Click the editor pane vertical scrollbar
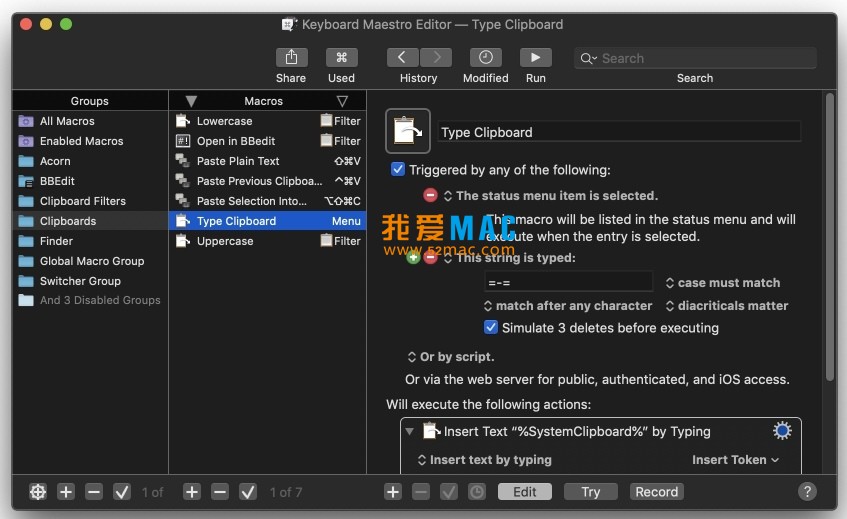Image resolution: width=847 pixels, height=519 pixels. (x=830, y=238)
